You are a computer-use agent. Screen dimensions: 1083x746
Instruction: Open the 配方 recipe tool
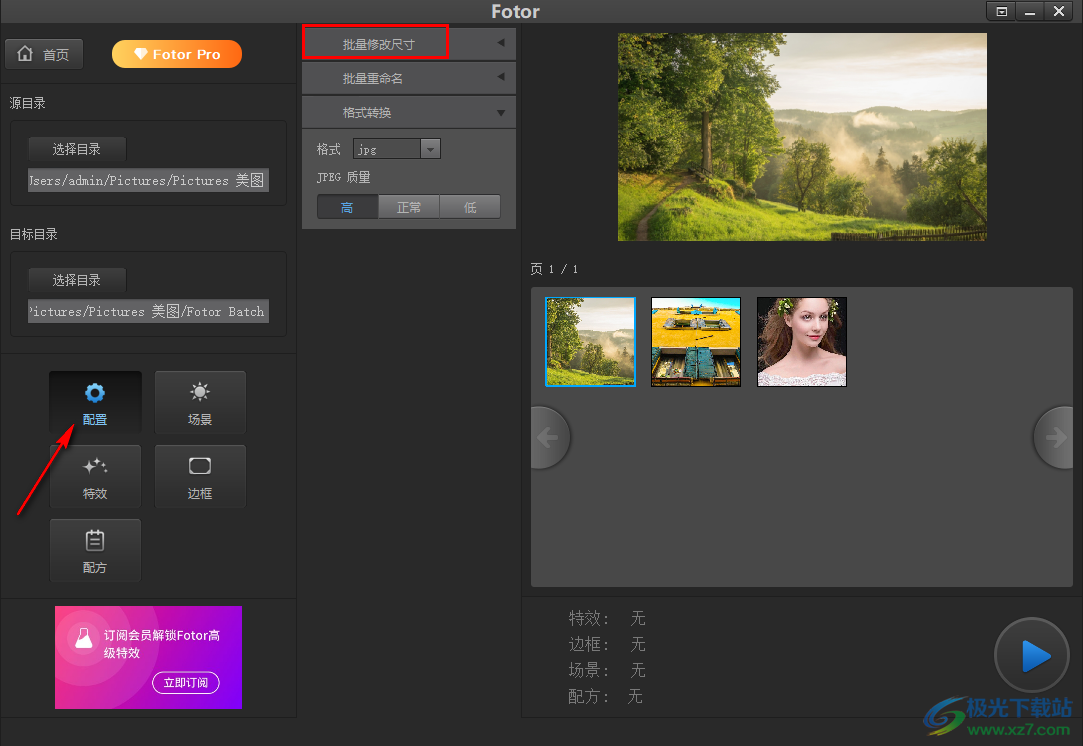pos(95,551)
